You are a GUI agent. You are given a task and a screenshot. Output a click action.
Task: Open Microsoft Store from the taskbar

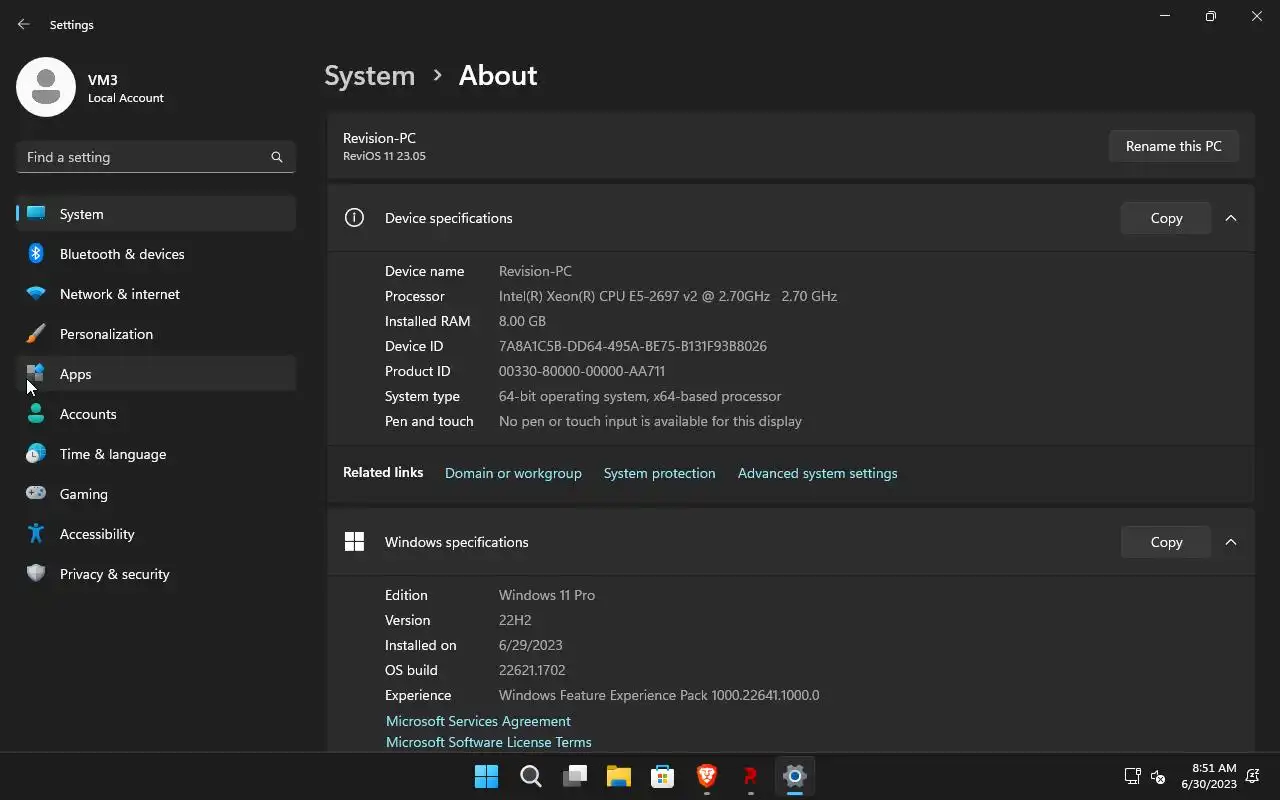tap(662, 776)
